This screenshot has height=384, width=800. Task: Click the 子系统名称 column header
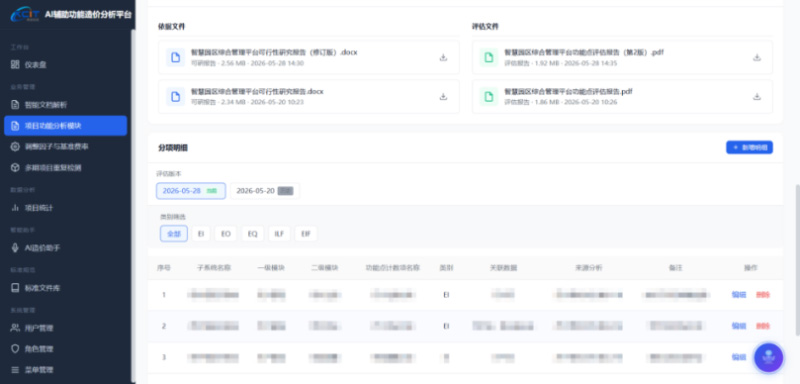click(214, 267)
